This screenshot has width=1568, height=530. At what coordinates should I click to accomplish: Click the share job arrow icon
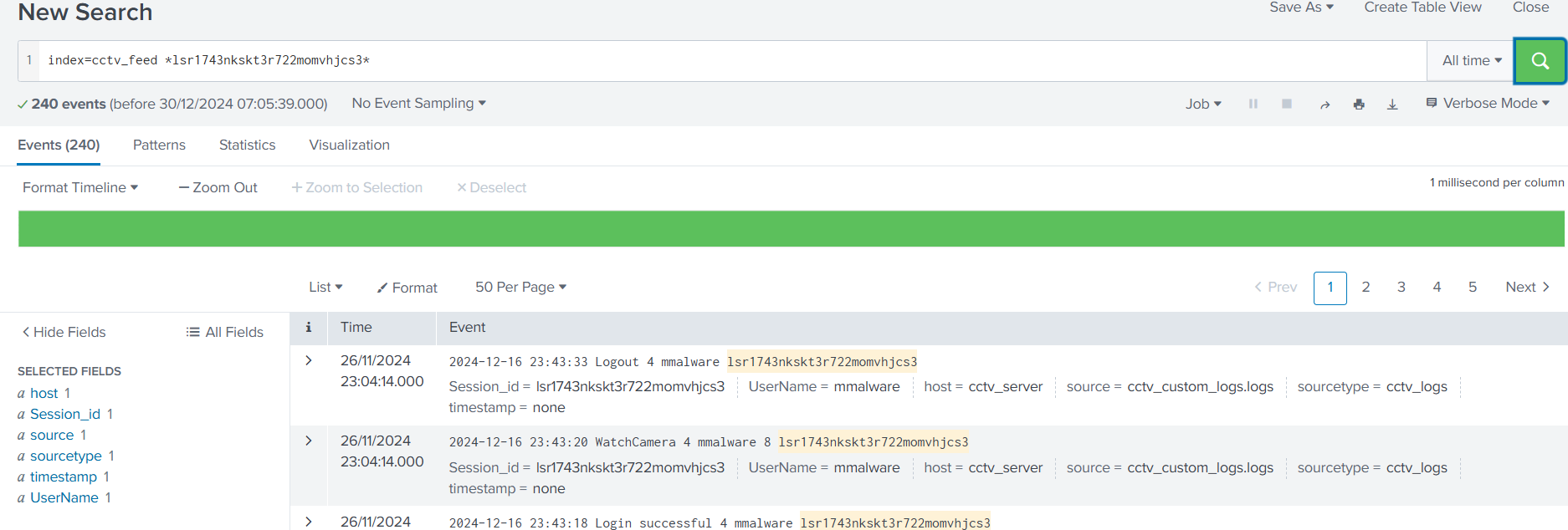(x=1325, y=104)
